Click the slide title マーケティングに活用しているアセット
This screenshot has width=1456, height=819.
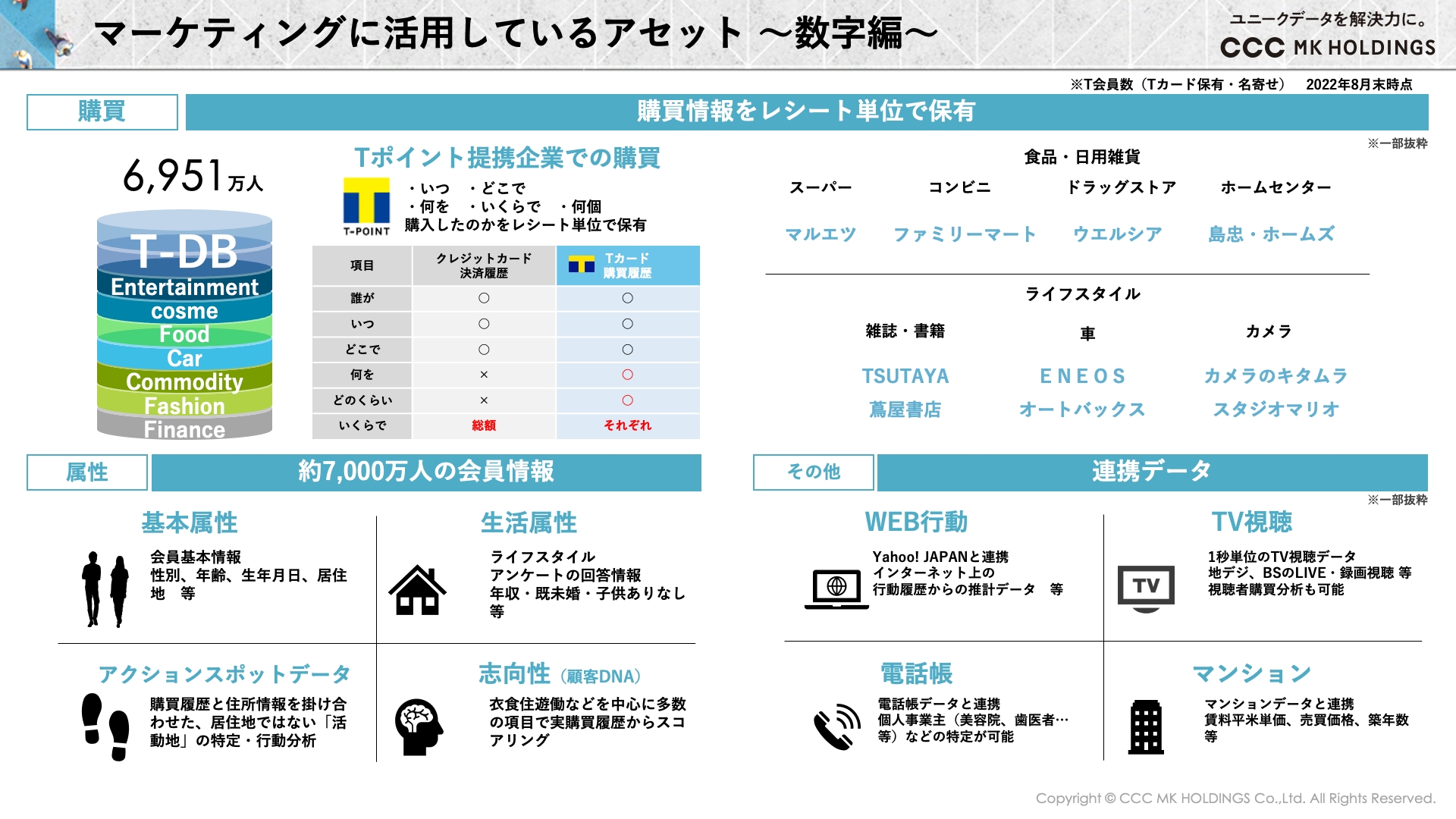[418, 33]
